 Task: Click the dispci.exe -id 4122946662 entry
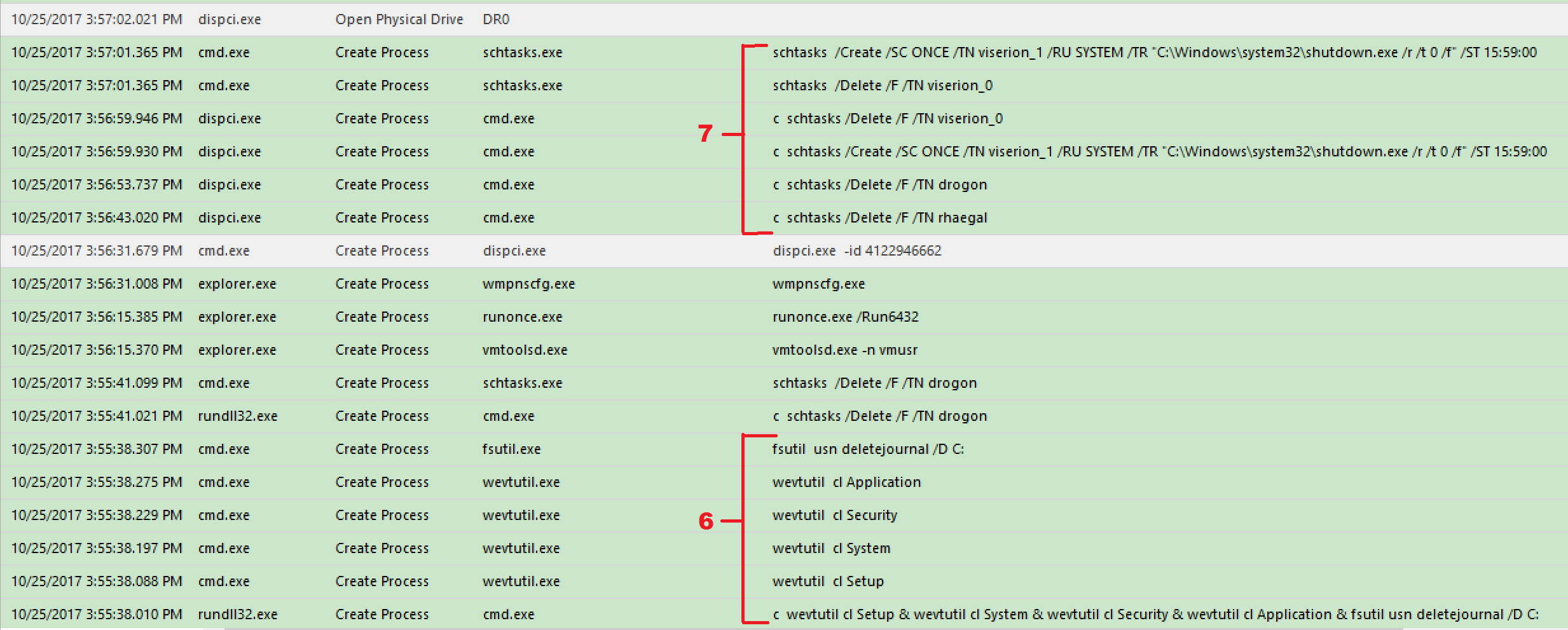point(856,250)
